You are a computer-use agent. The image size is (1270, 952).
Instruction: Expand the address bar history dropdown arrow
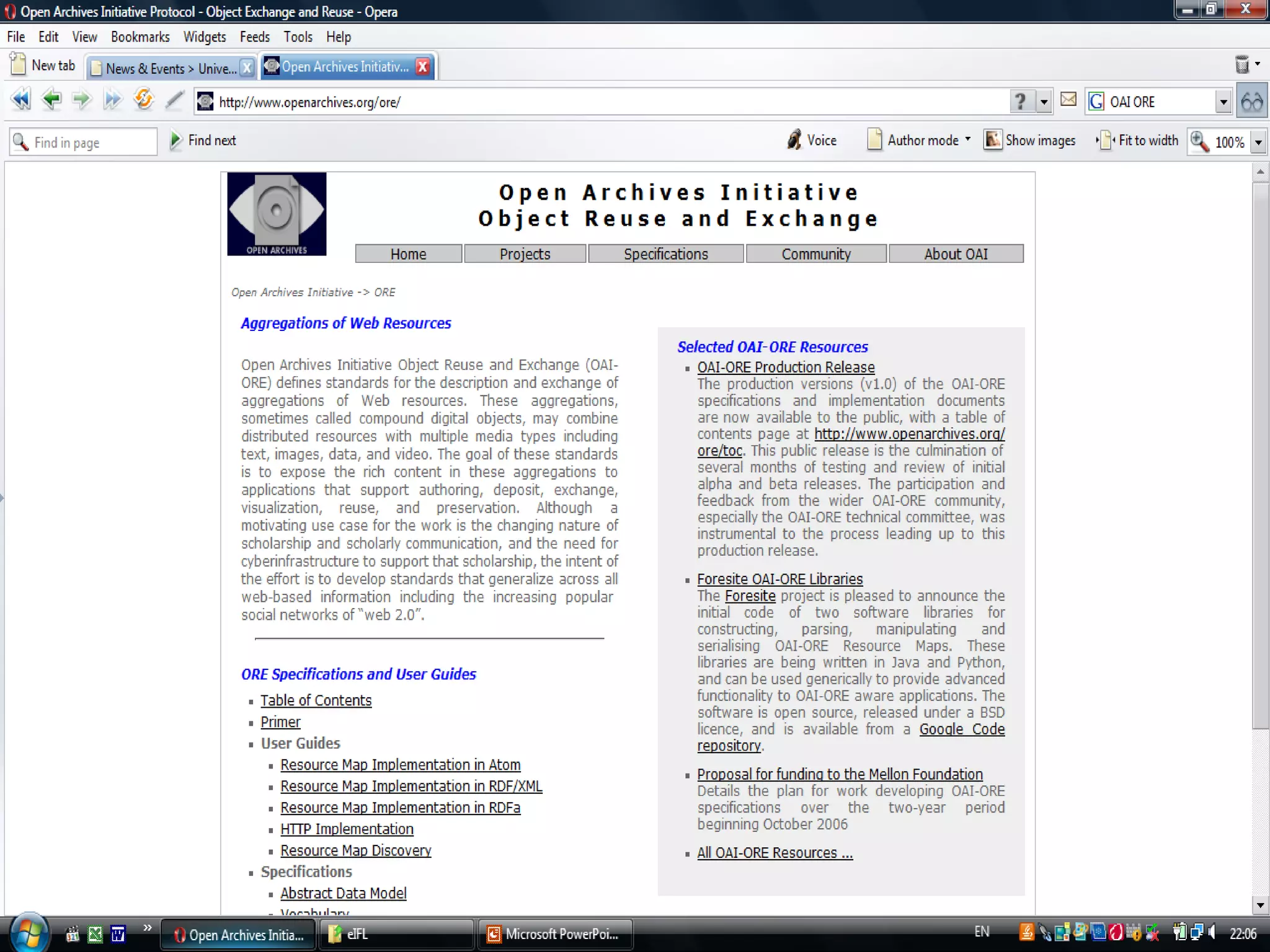coord(1044,102)
